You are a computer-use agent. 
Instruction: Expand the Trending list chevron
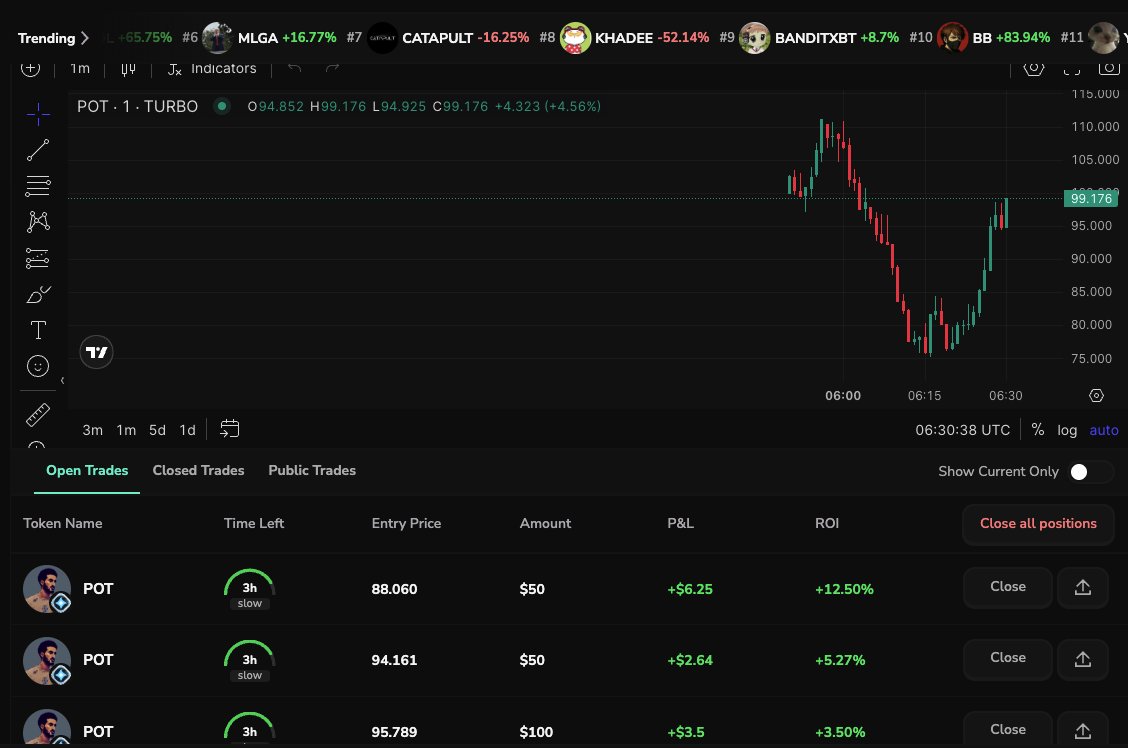pos(85,37)
